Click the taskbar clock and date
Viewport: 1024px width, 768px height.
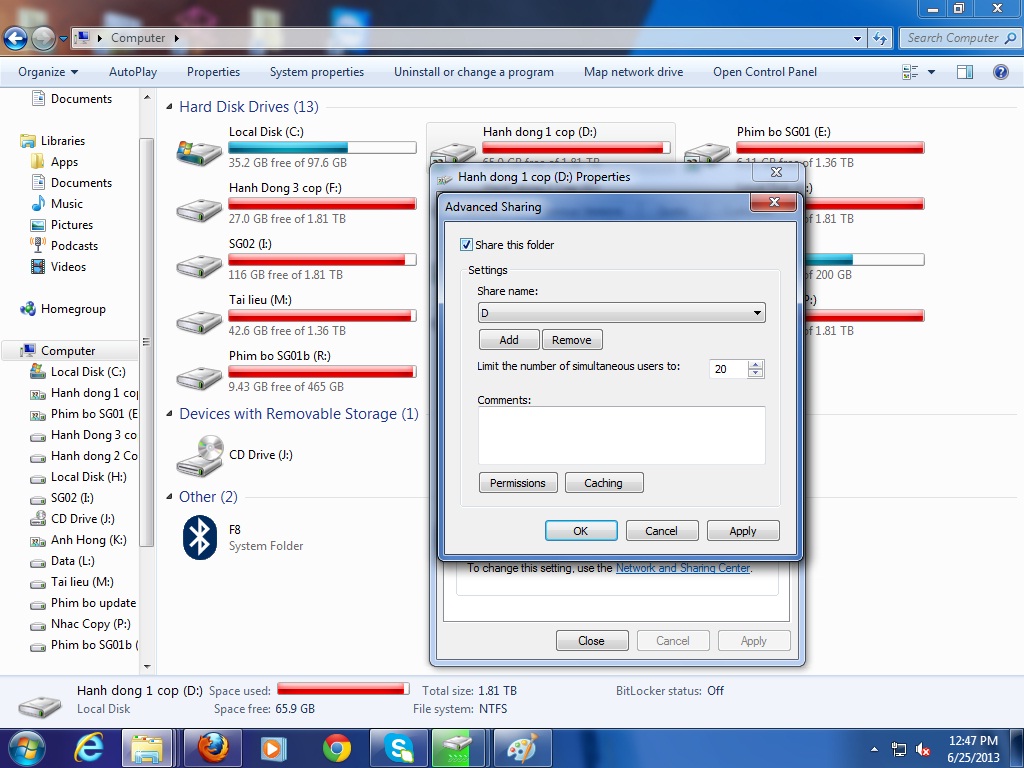point(973,749)
